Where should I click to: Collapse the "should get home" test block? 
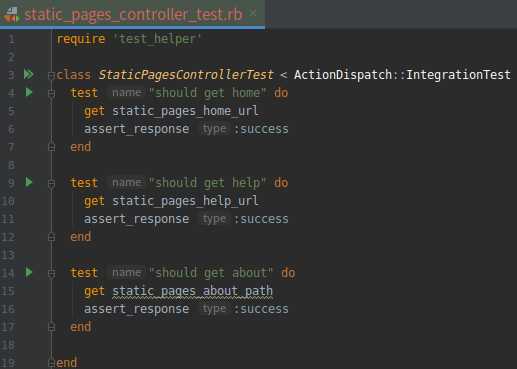coord(51,94)
